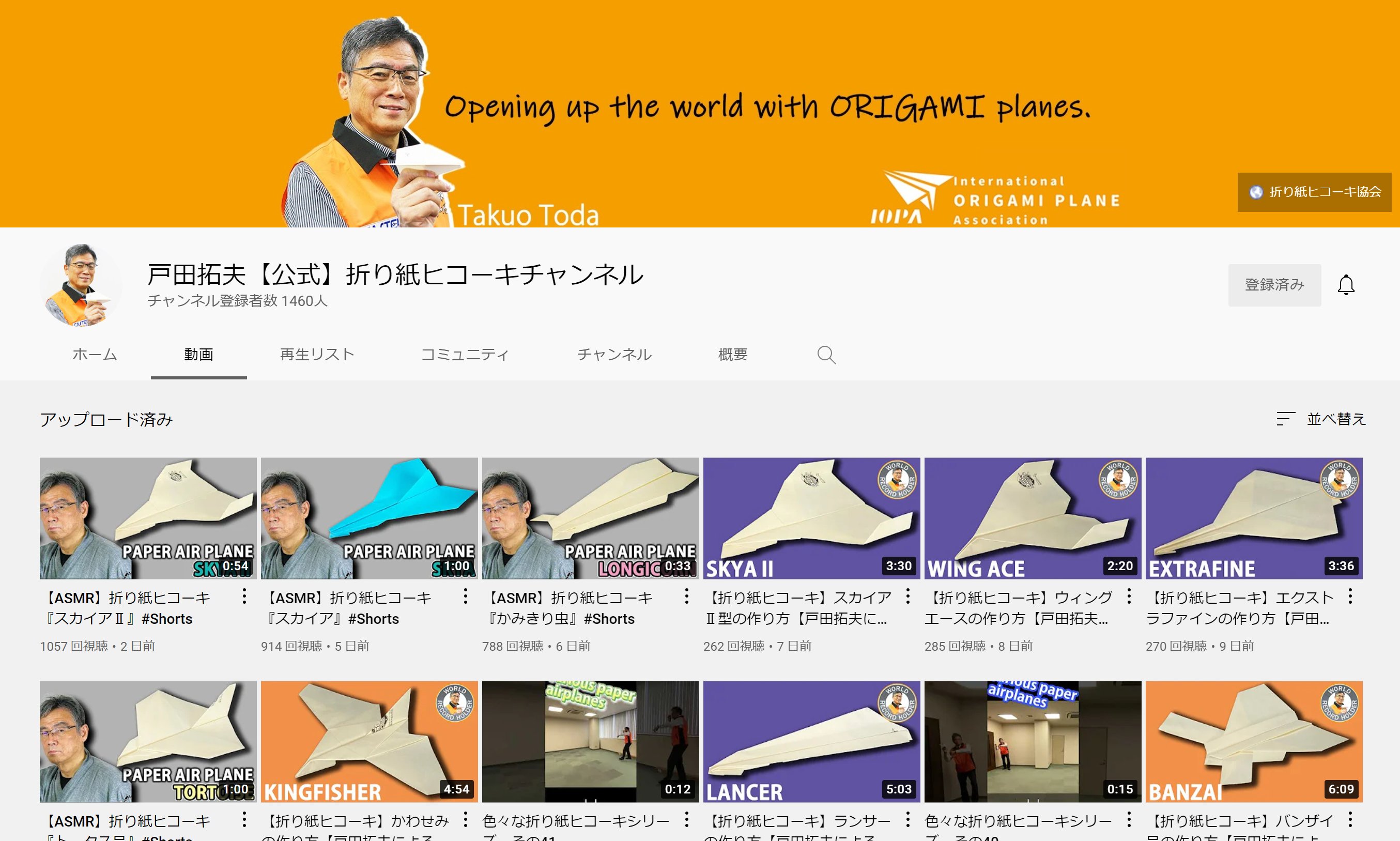The image size is (1400, 841).
Task: Click the notification bell icon
Action: pos(1346,285)
